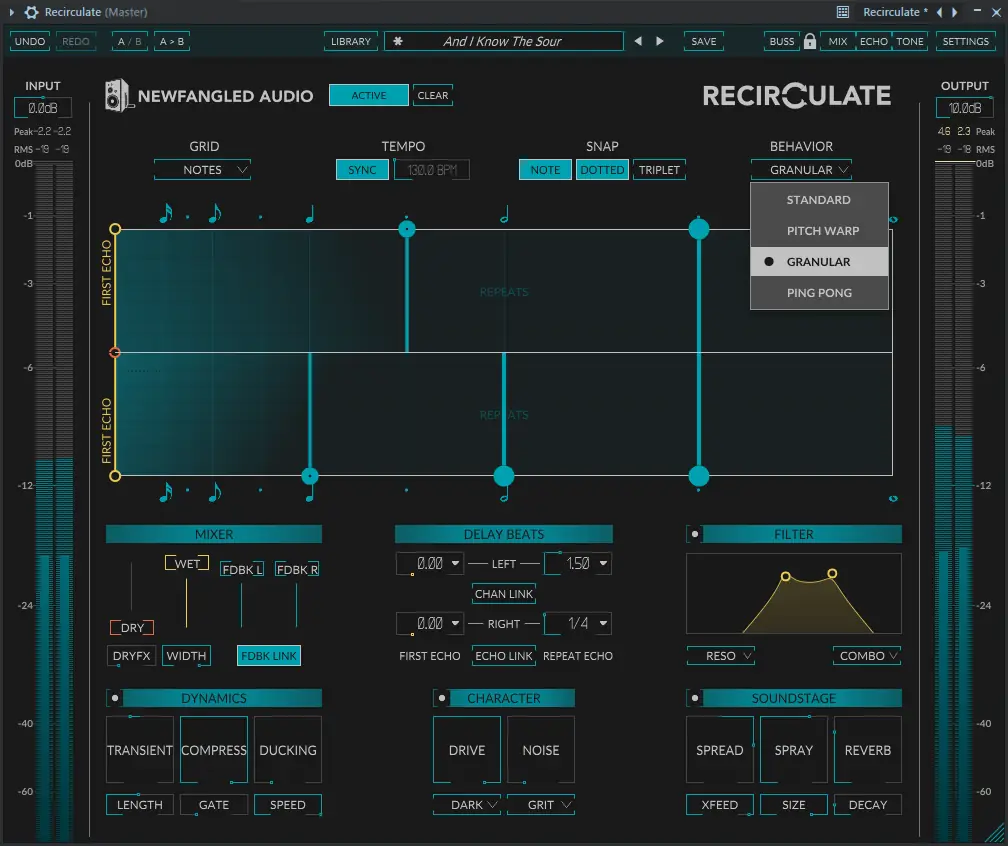Screen dimensions: 1008x846
Task: Click top-right whole note grid marker
Action: coord(893,220)
